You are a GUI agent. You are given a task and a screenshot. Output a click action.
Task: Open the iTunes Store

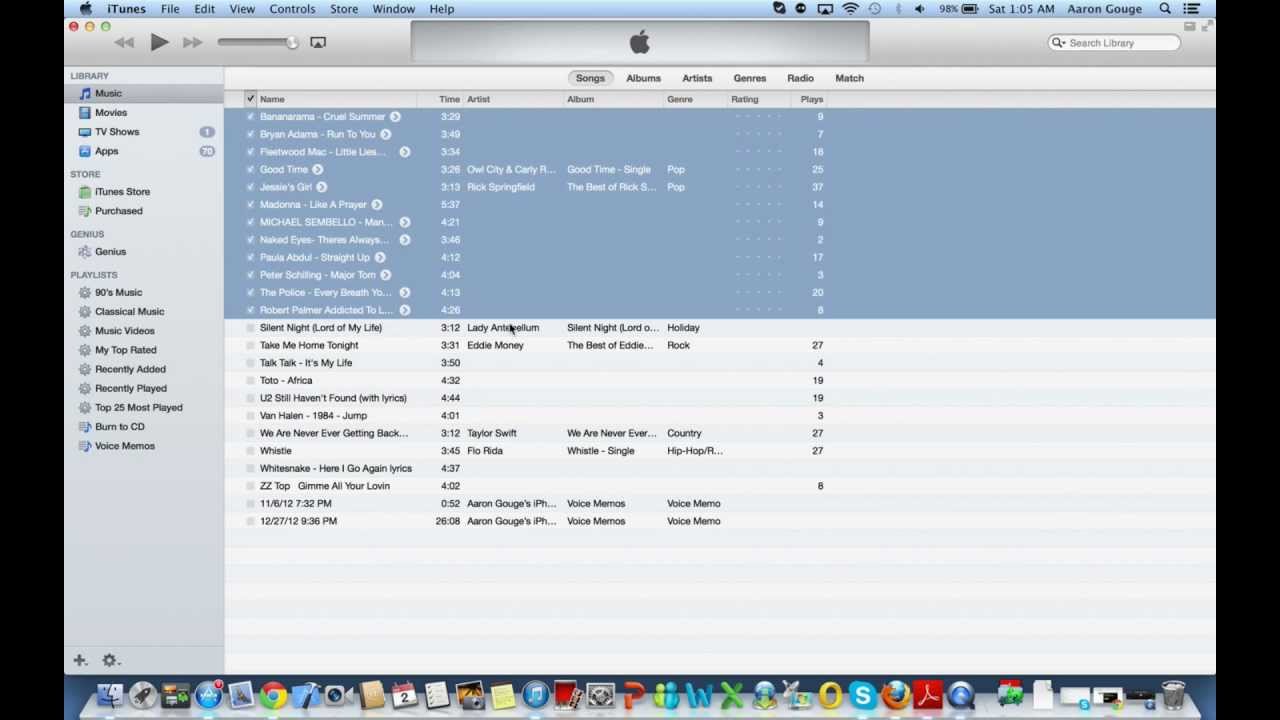[x=144, y=191]
